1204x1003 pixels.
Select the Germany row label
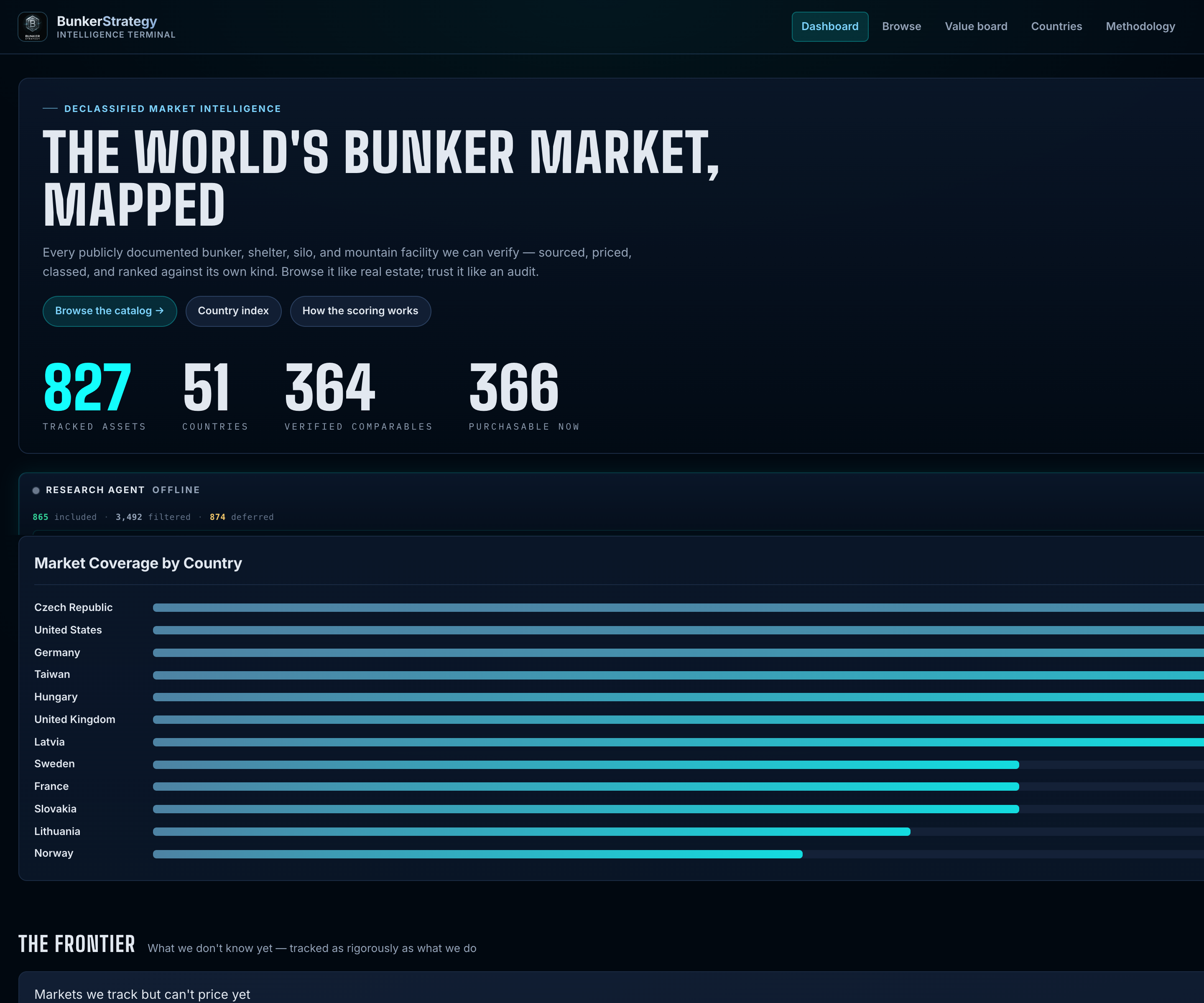(57, 652)
